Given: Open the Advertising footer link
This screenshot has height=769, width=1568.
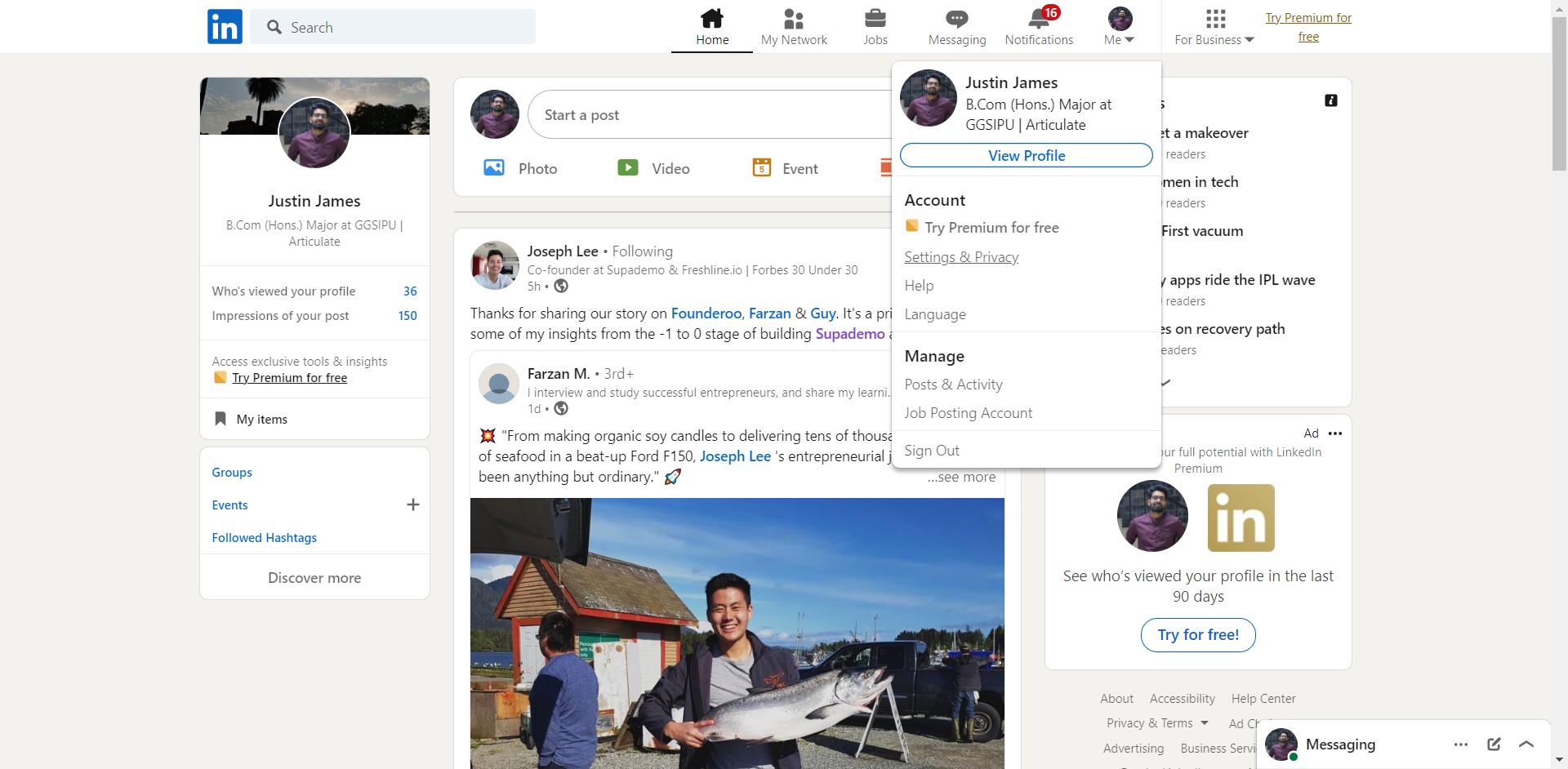Looking at the screenshot, I should coord(1134,749).
